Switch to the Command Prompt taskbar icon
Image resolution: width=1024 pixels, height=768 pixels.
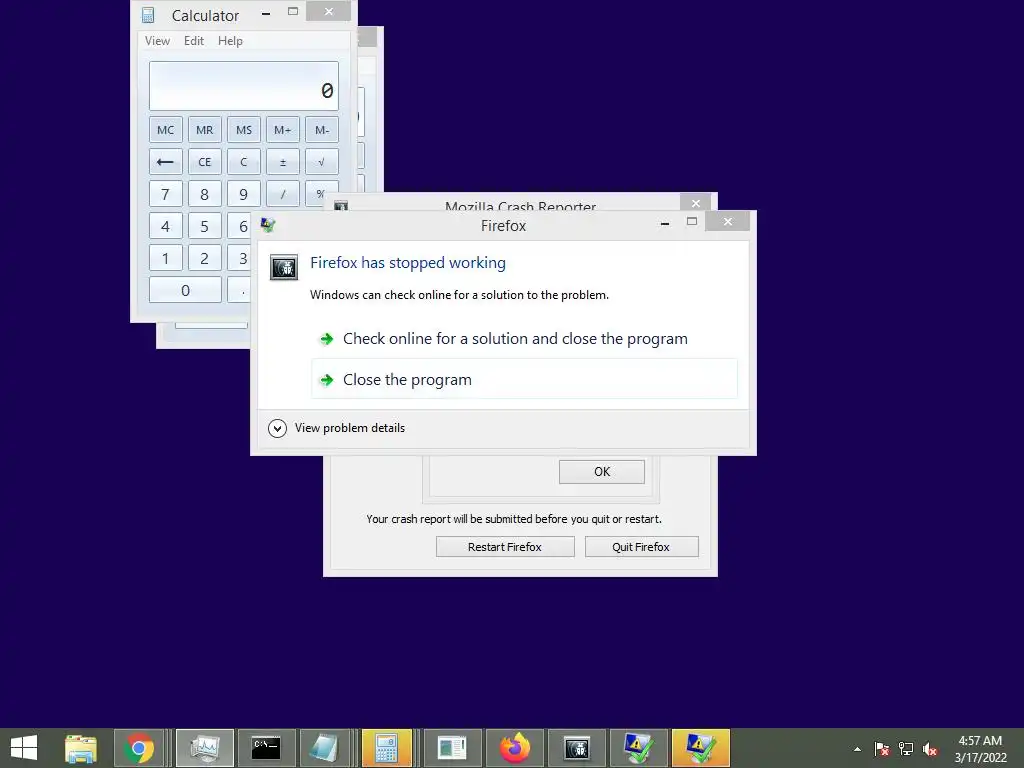tap(266, 748)
